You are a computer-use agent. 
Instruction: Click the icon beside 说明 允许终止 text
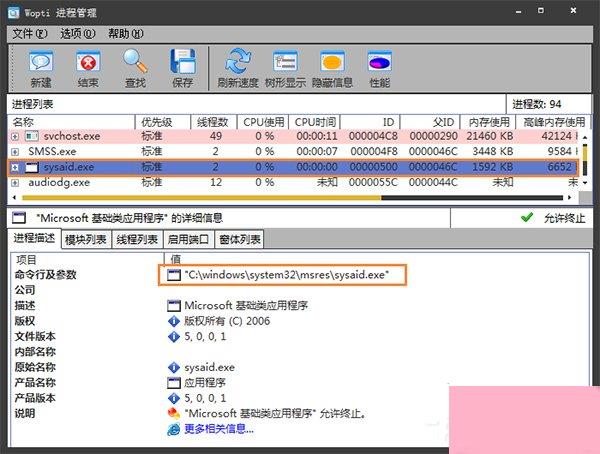point(174,413)
